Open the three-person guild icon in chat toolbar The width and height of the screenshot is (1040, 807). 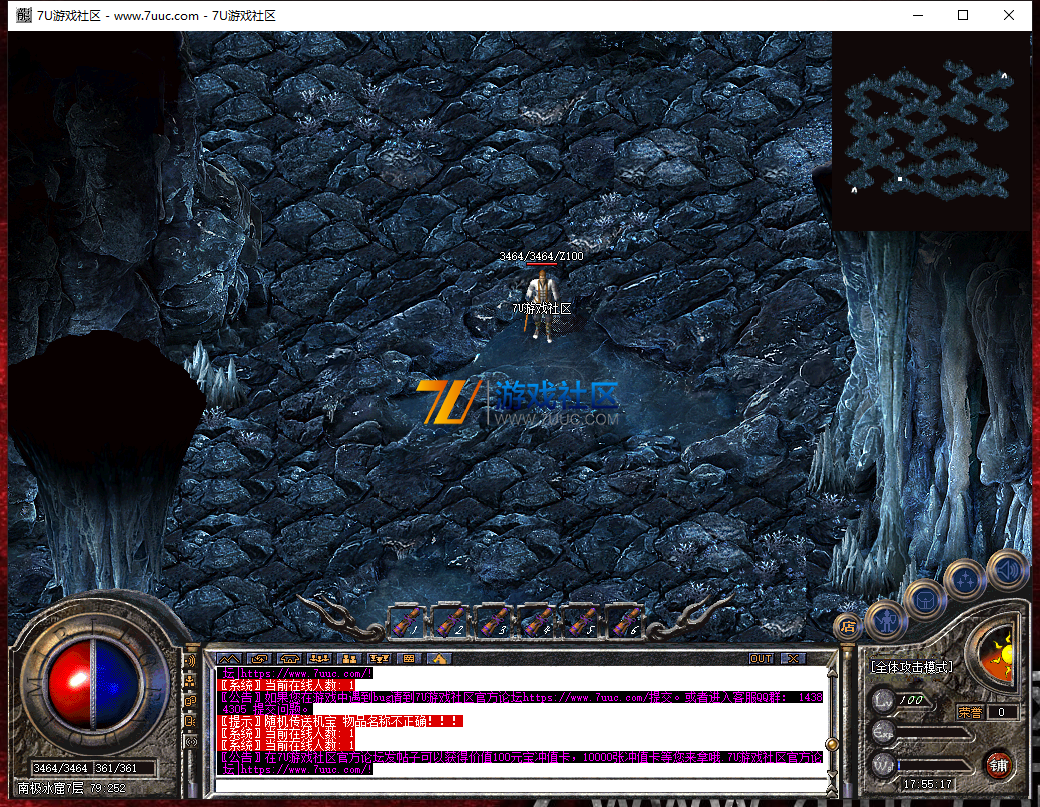(320, 658)
